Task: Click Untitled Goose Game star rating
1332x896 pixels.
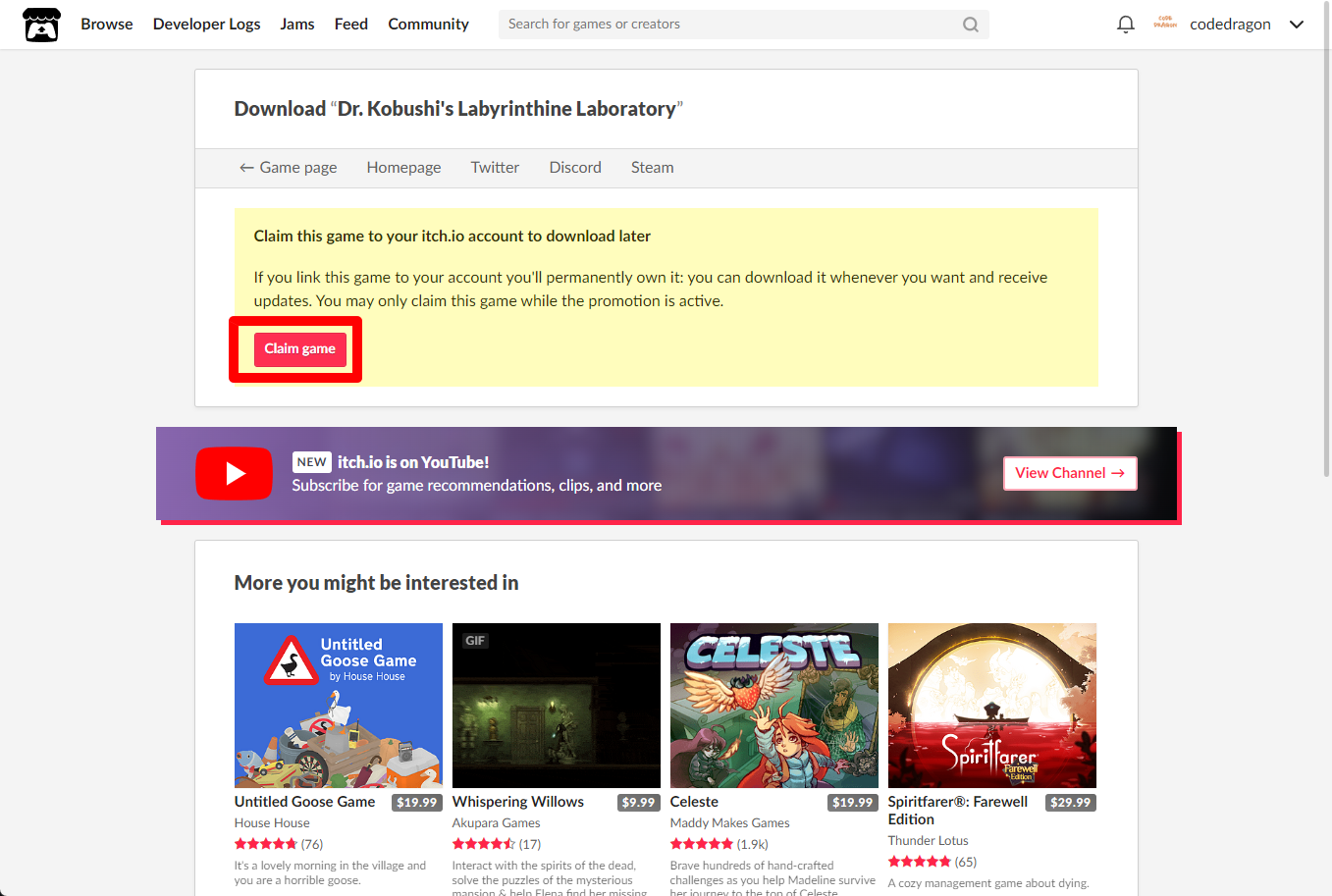Action: click(266, 844)
